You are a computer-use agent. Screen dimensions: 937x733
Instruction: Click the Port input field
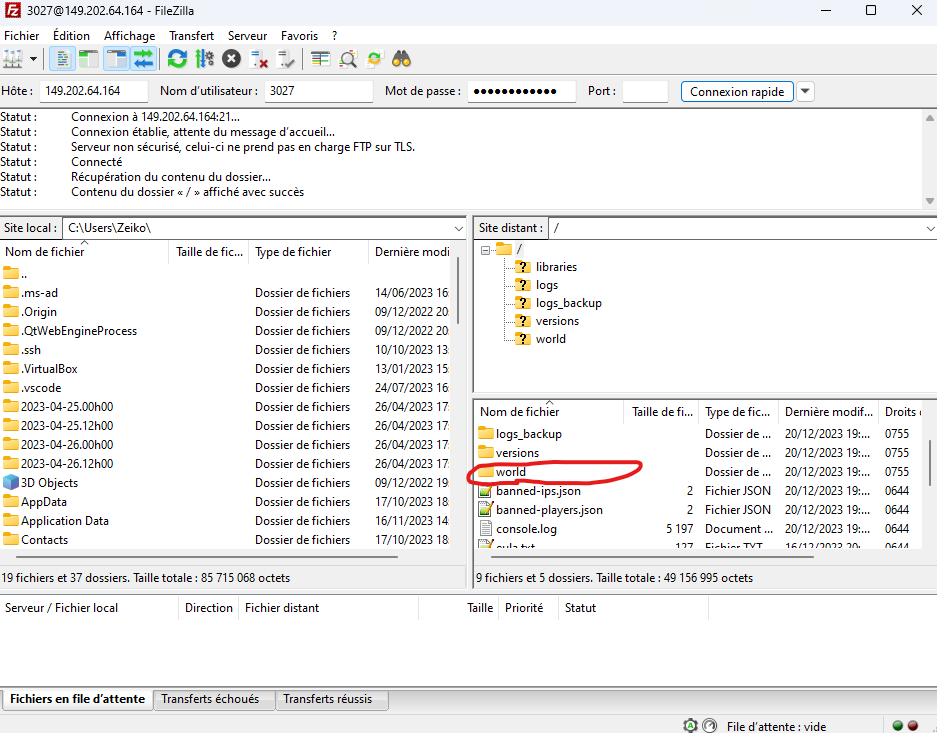(644, 91)
